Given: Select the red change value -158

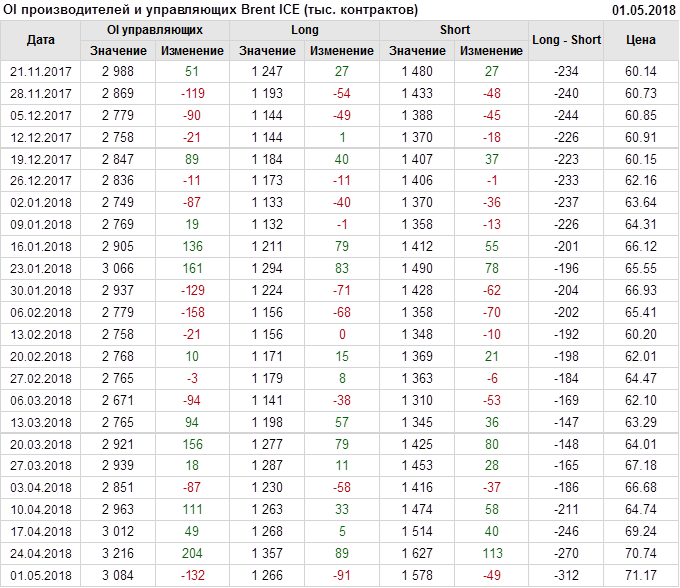Looking at the screenshot, I should pos(192,313).
